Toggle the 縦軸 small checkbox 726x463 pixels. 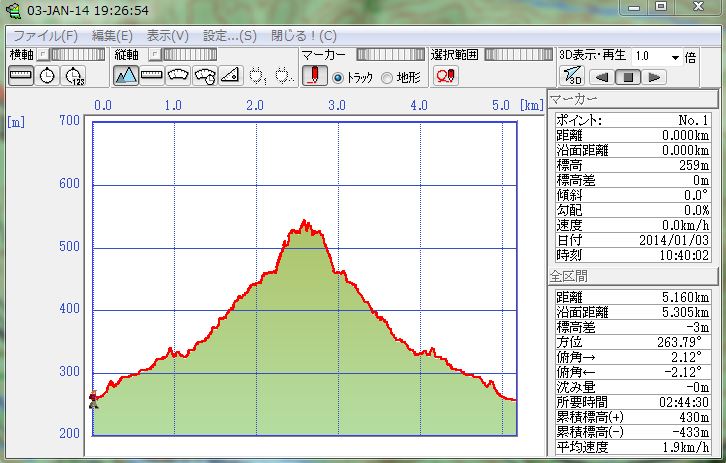(x=154, y=55)
